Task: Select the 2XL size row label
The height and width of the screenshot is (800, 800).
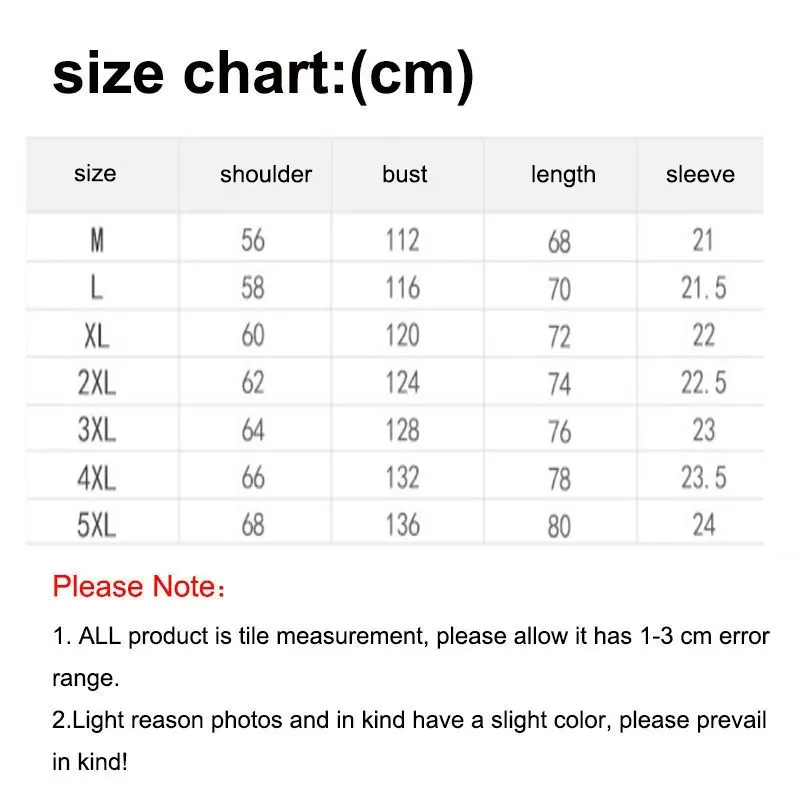Action: click(x=96, y=383)
